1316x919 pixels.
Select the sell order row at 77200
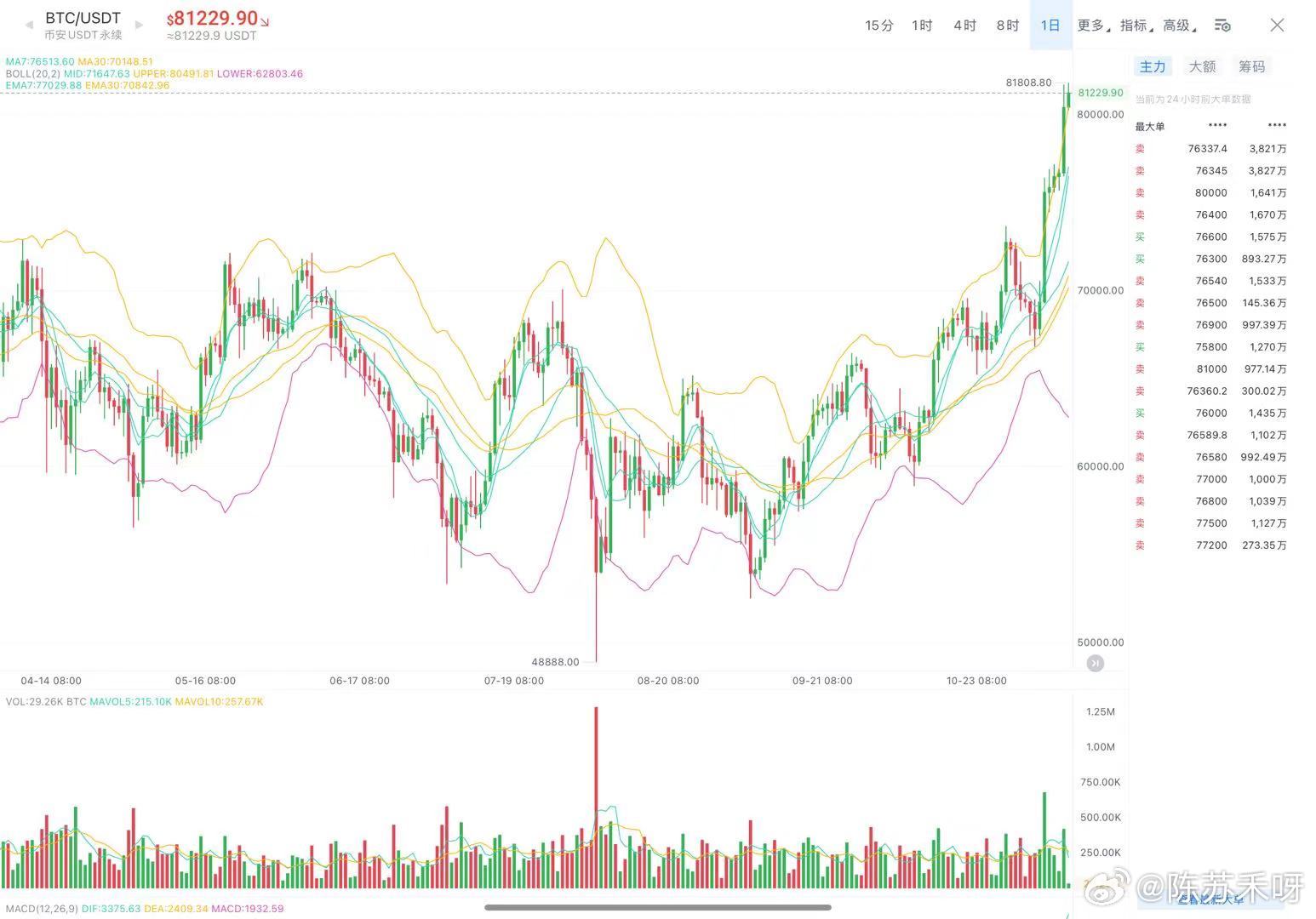(1210, 545)
